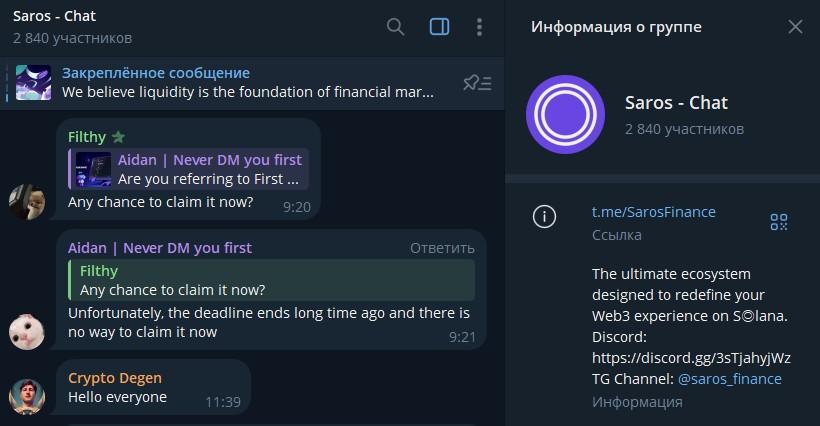Click the Crypto Degen sender name
Screen dimensions: 820x426
pyautogui.click(x=115, y=378)
